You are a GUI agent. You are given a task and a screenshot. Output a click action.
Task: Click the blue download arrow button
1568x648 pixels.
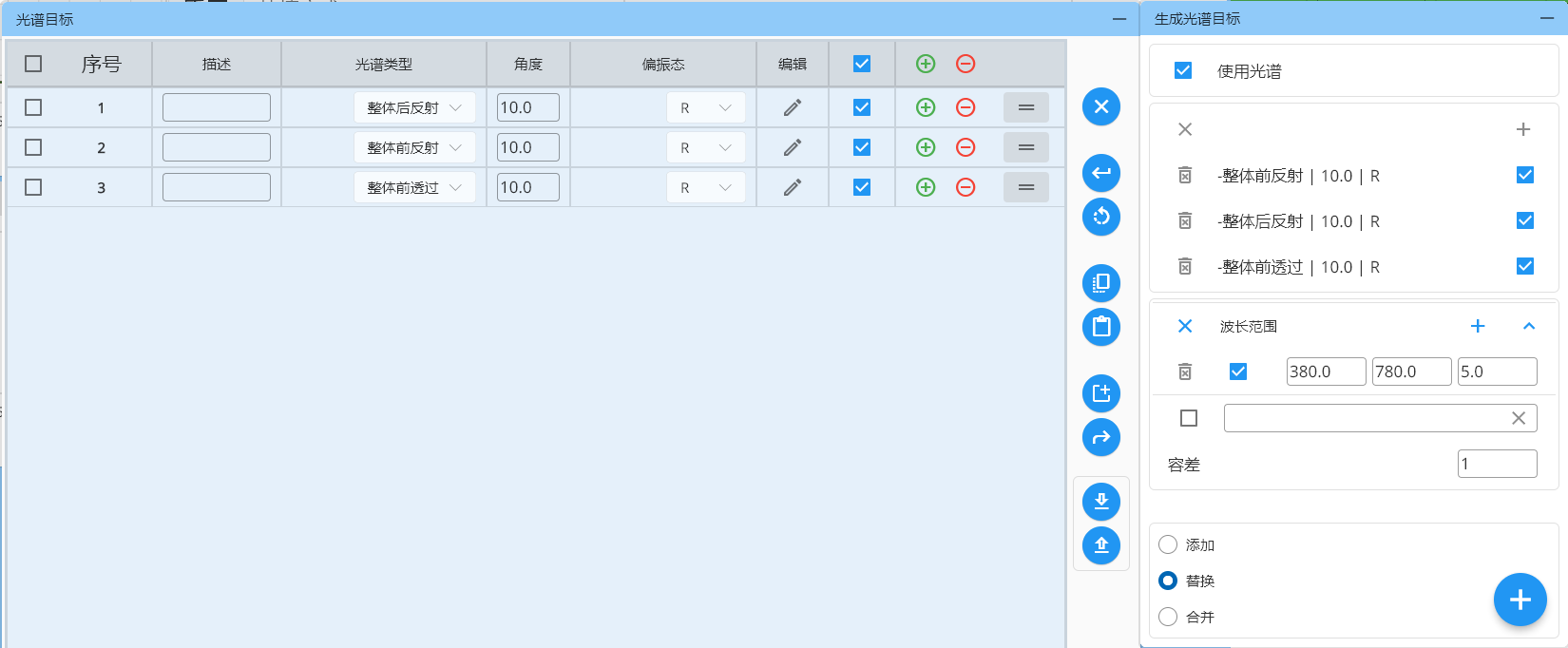tap(1101, 502)
